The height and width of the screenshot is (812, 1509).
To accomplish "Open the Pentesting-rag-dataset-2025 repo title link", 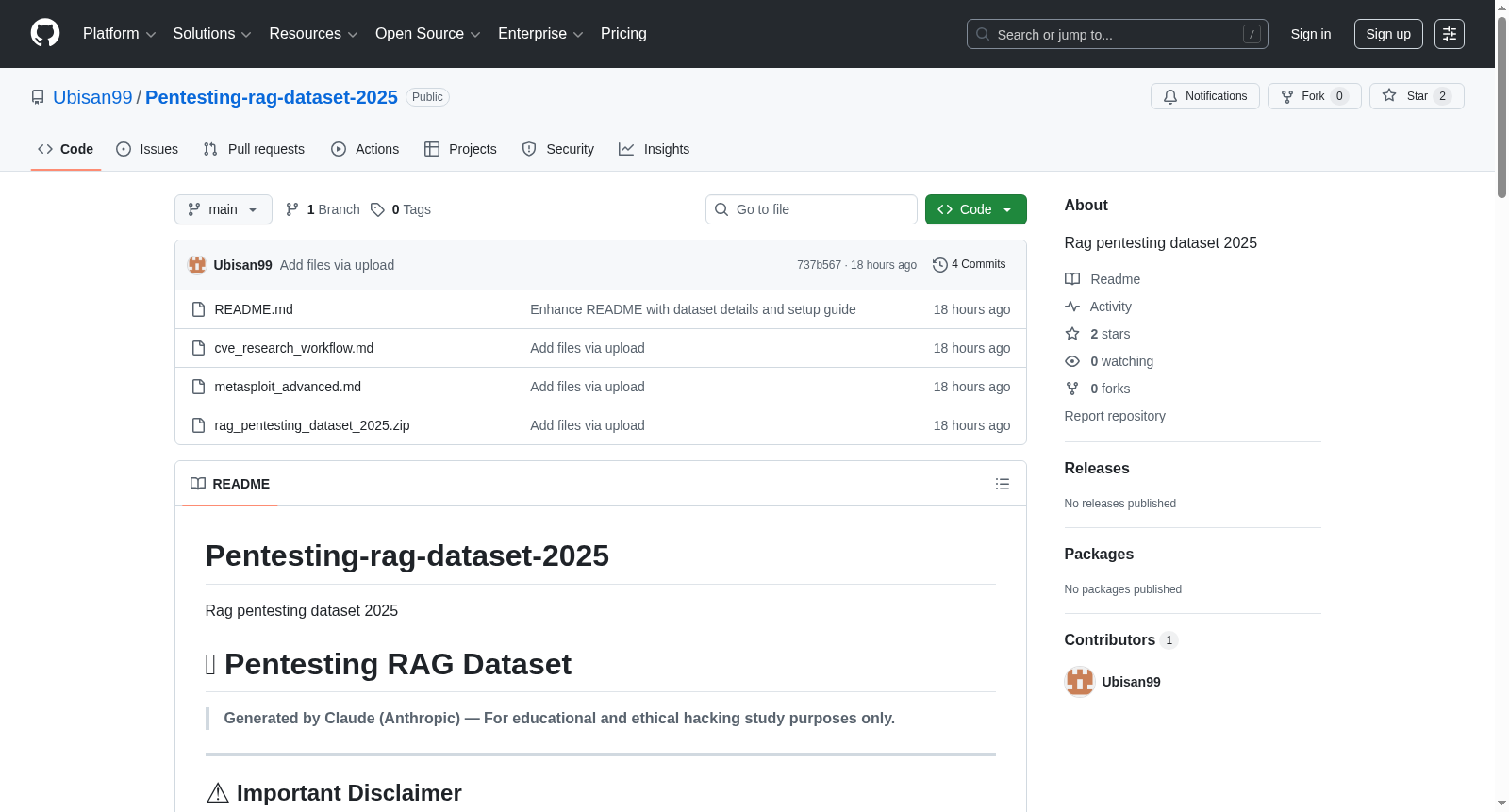I will tap(272, 97).
